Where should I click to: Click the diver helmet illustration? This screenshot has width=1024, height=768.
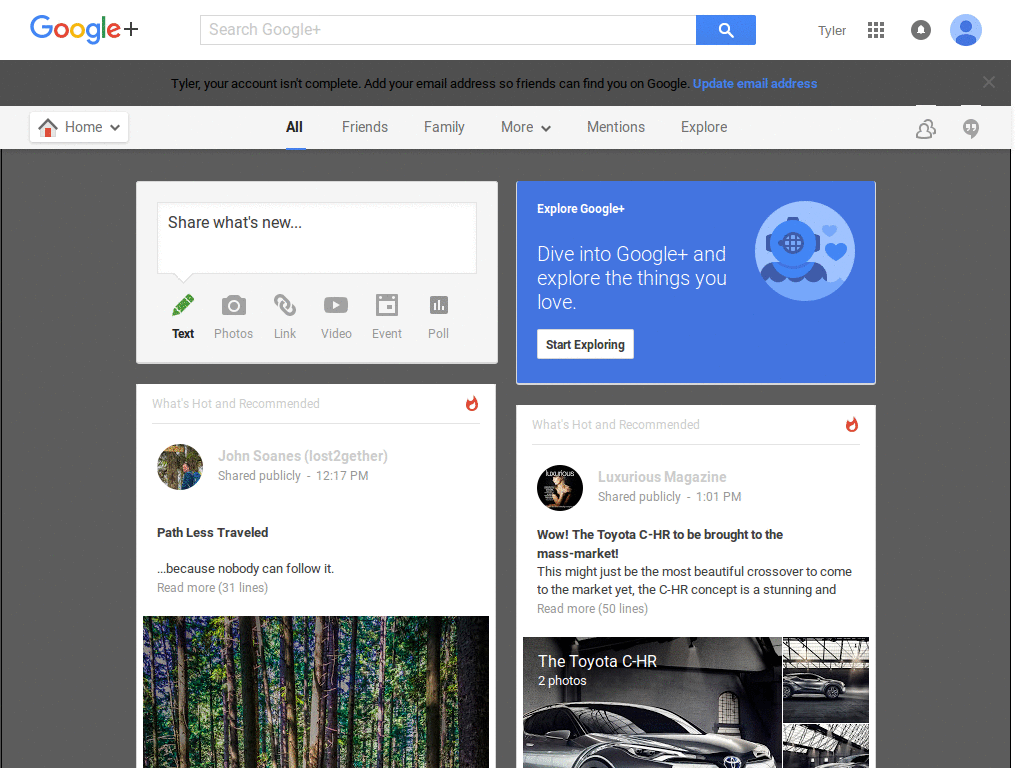coord(805,251)
